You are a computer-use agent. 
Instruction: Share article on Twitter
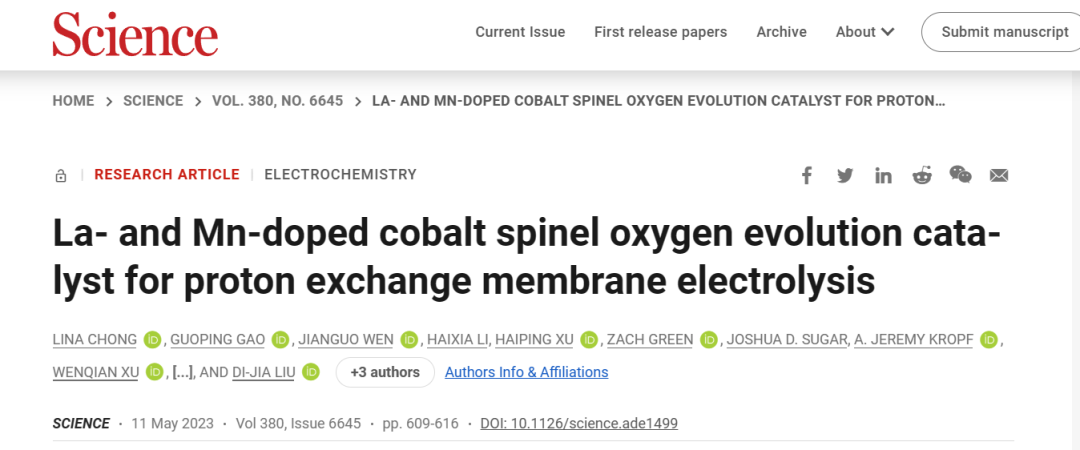pos(845,176)
